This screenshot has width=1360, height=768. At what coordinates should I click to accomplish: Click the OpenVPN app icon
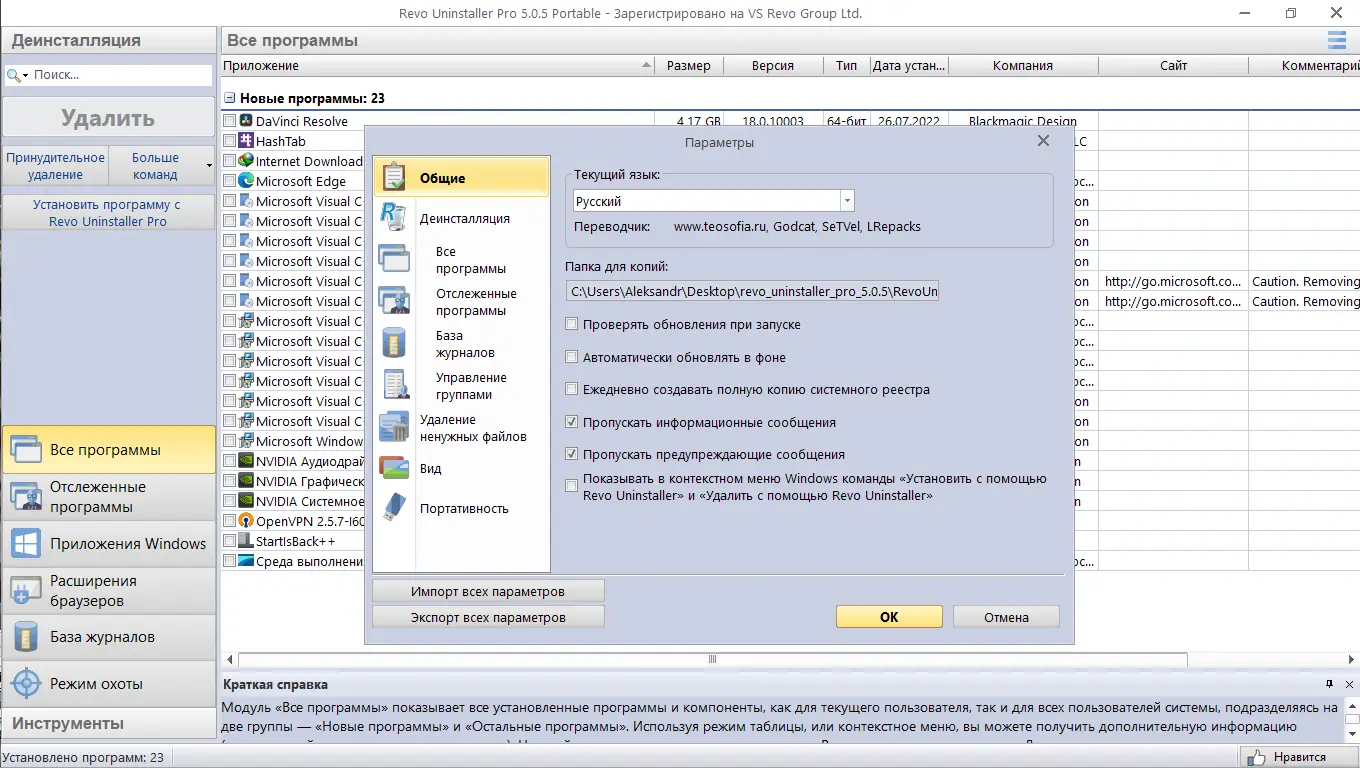click(x=246, y=521)
